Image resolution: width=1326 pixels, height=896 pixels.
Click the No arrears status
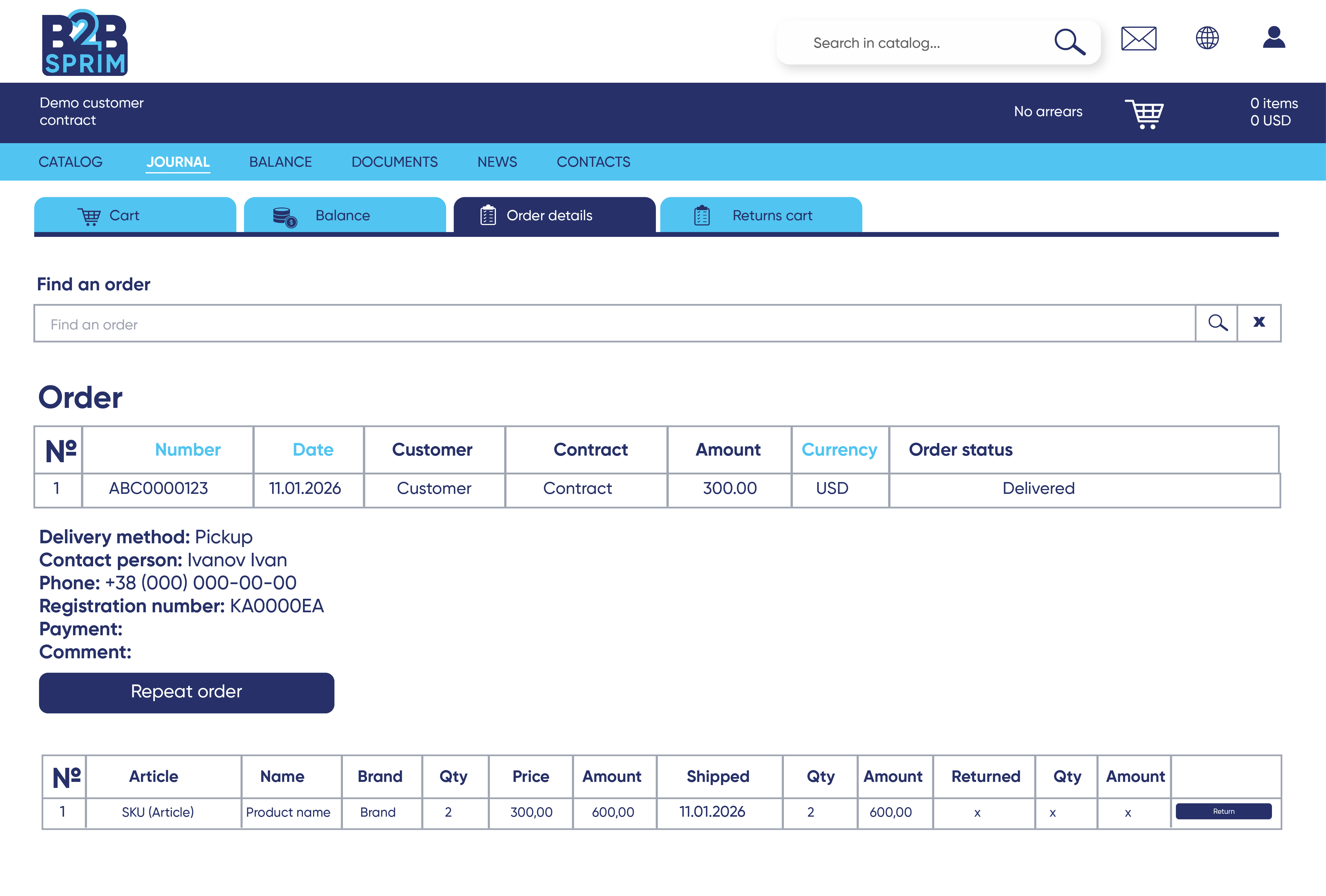pos(1048,112)
